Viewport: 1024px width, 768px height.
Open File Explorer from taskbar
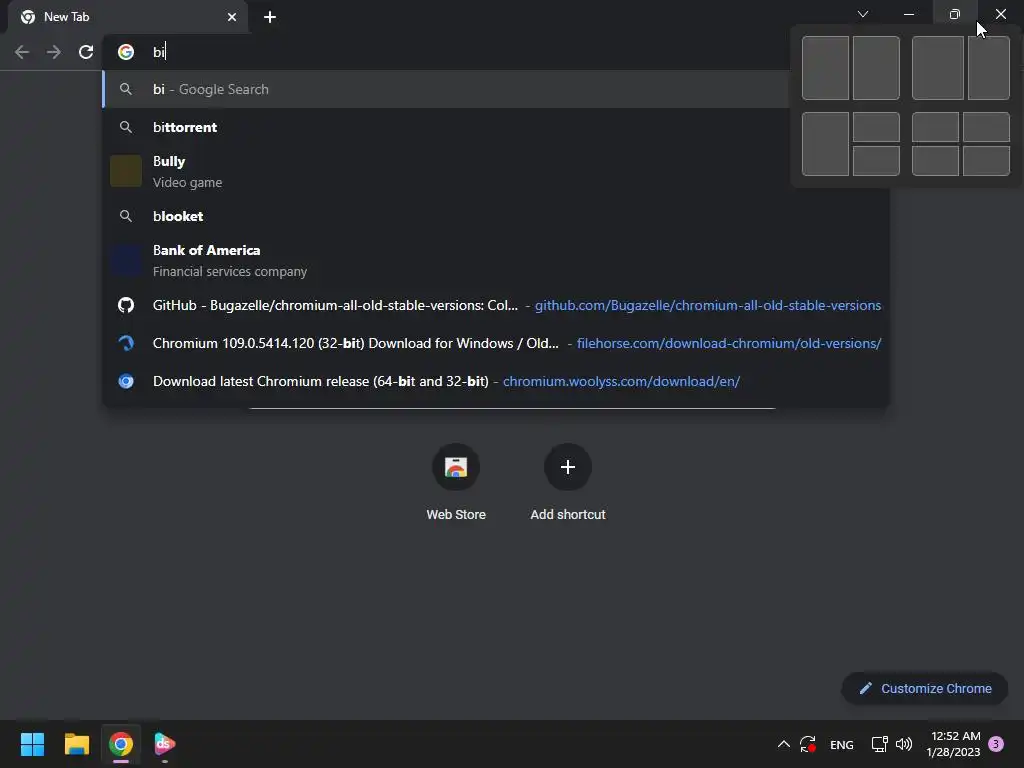click(76, 744)
